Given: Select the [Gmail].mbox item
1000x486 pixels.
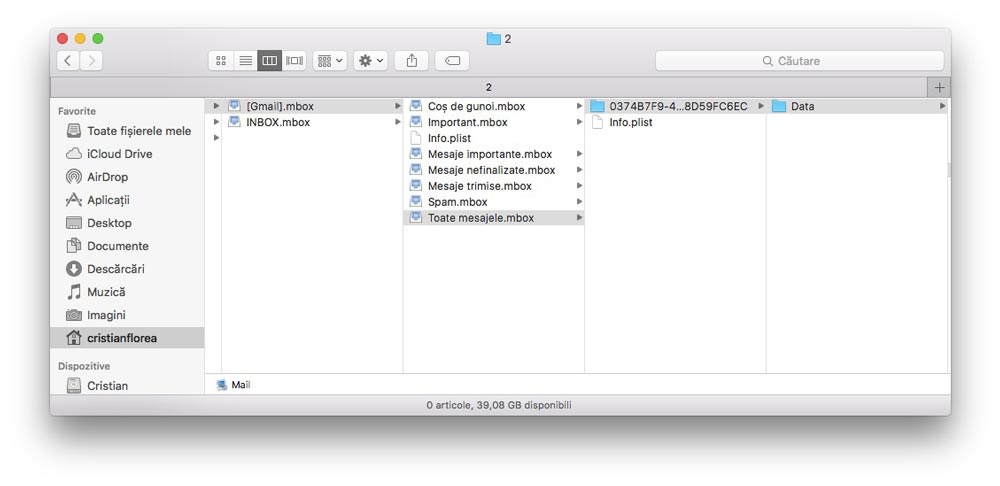Looking at the screenshot, I should (312, 107).
